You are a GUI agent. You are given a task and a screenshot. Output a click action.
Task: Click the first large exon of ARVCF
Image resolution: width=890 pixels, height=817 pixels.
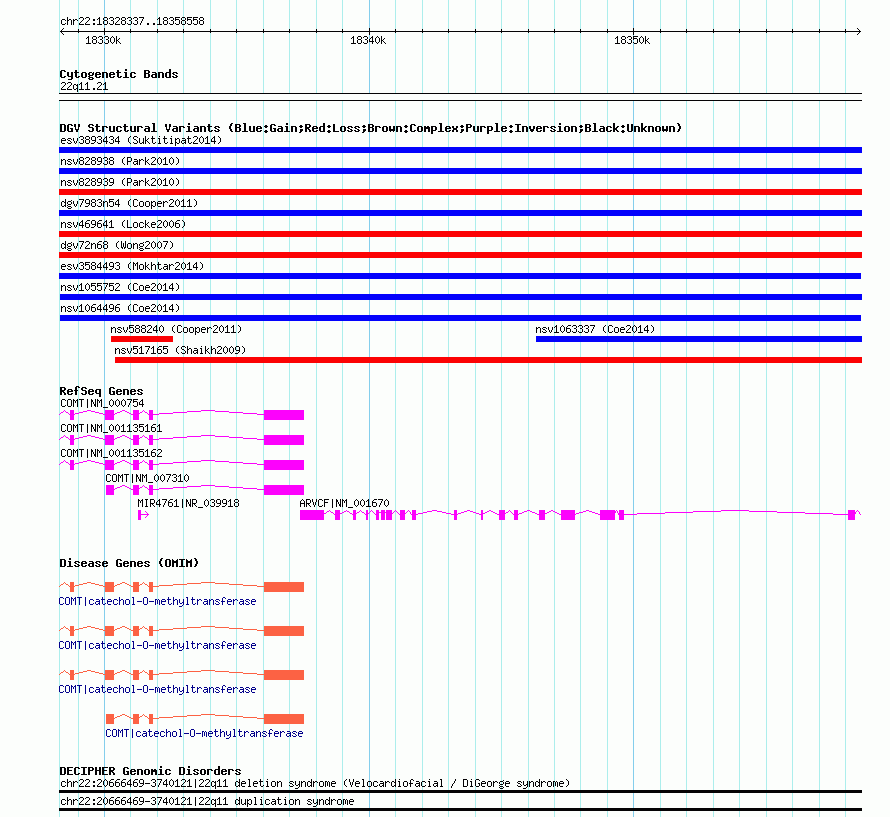click(312, 515)
